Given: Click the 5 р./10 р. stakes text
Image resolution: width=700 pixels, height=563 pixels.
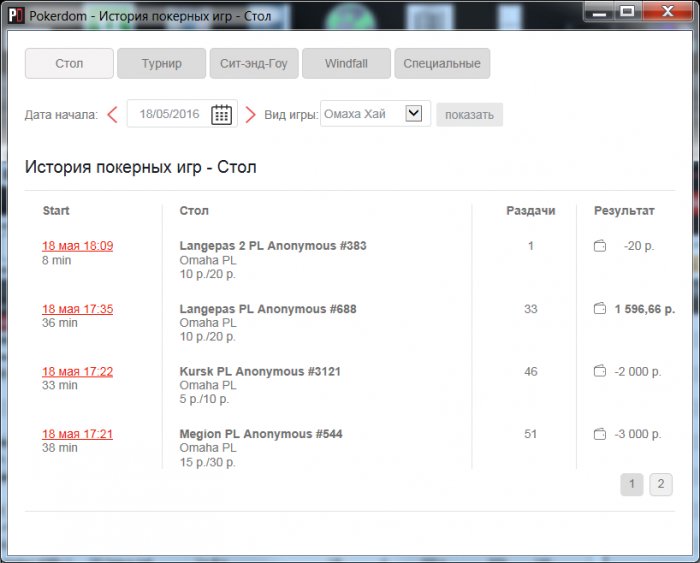Looking at the screenshot, I should pos(204,399).
